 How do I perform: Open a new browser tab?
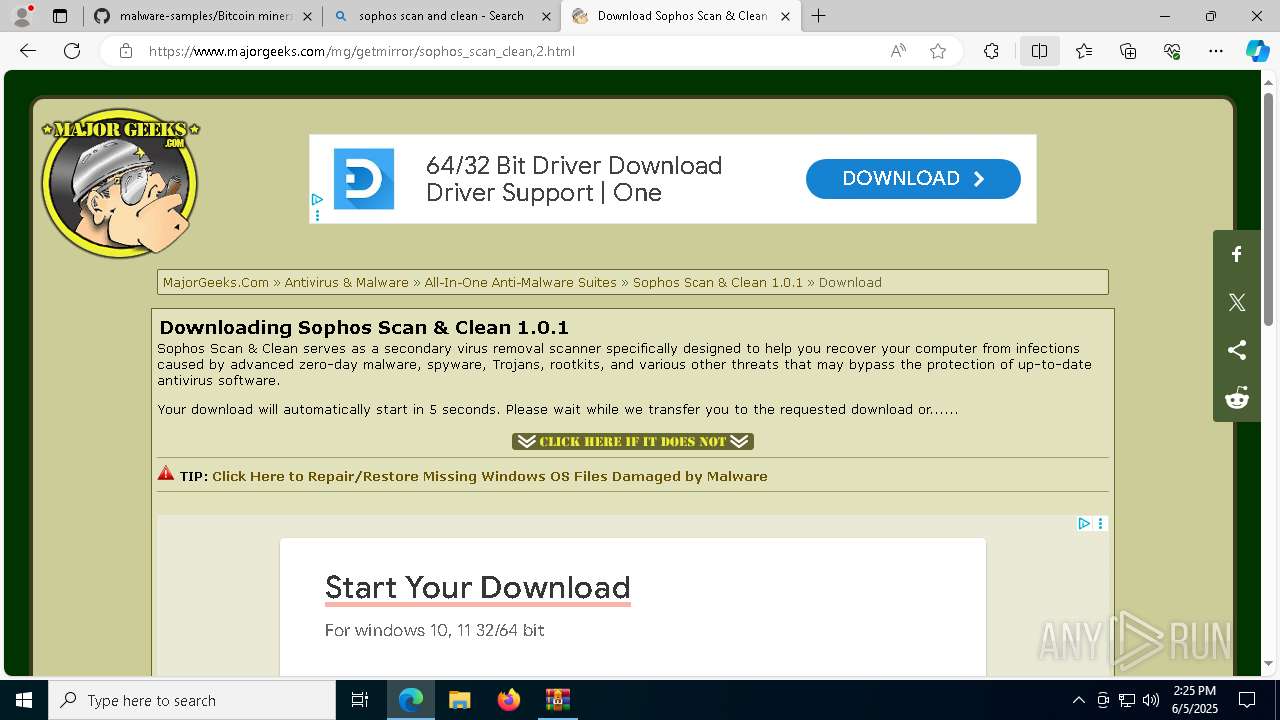click(x=819, y=16)
